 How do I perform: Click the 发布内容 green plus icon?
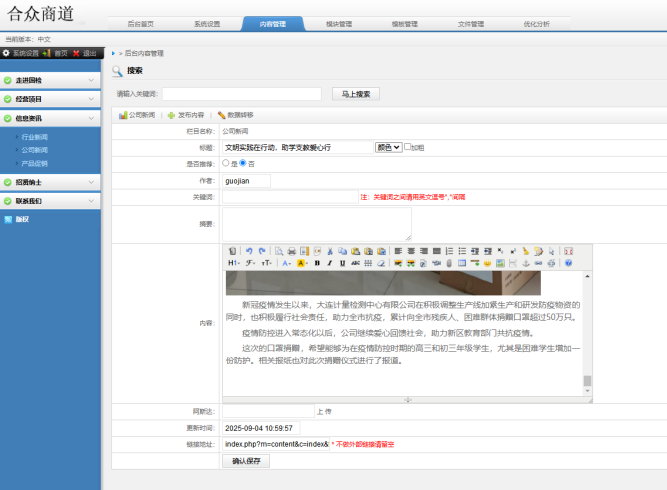(x=171, y=115)
